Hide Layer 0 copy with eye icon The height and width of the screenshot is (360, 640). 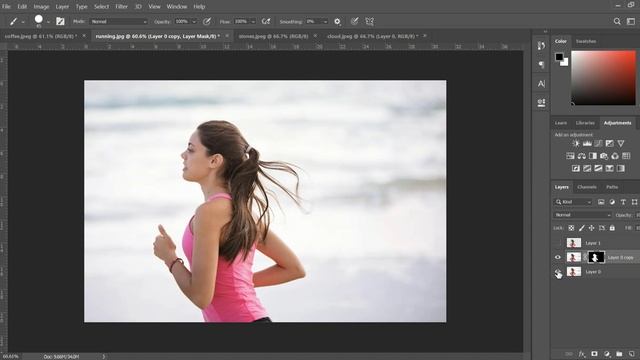click(x=558, y=257)
